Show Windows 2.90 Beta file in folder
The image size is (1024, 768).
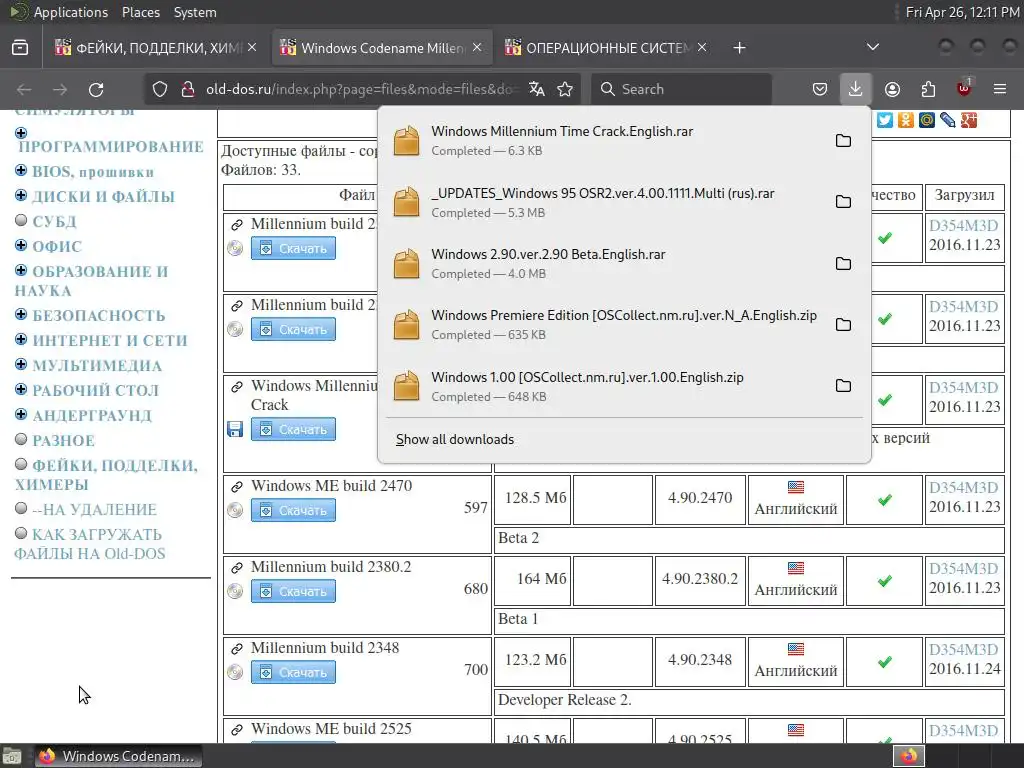pyautogui.click(x=843, y=263)
